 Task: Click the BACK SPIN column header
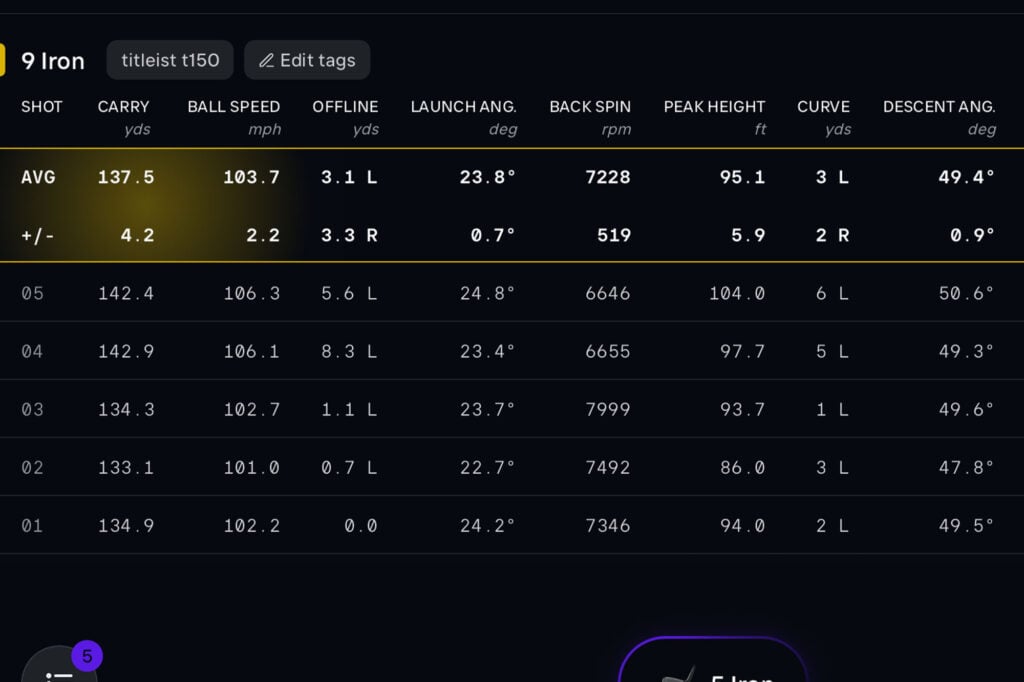click(x=590, y=107)
